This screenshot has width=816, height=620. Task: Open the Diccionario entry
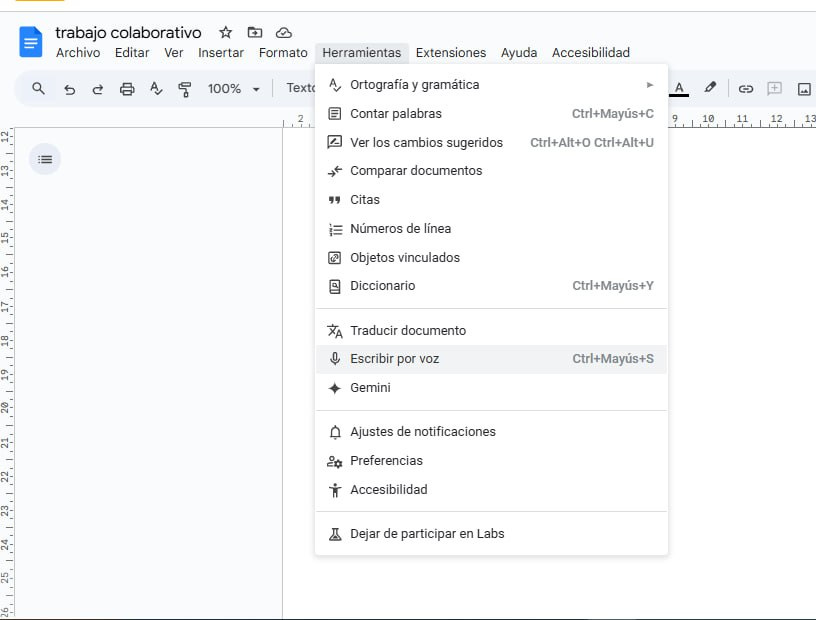491,286
